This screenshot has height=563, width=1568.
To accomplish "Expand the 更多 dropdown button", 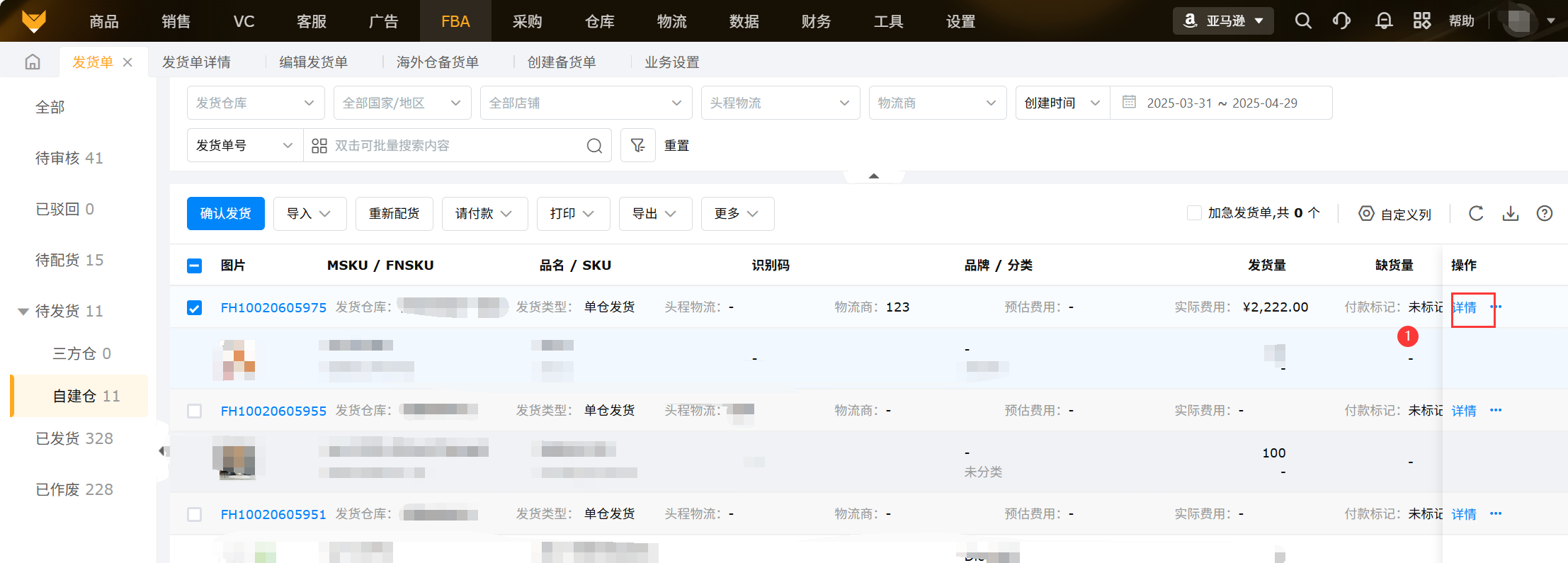I will [737, 214].
